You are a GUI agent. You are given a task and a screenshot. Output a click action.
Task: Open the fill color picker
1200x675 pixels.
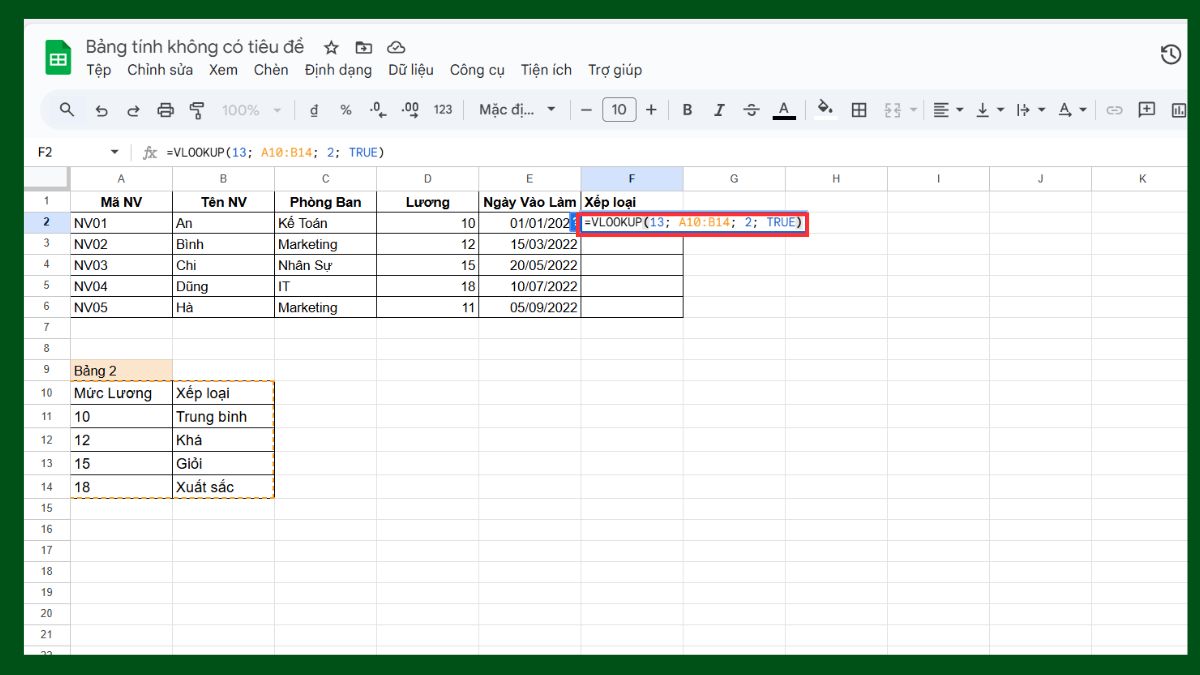click(825, 110)
